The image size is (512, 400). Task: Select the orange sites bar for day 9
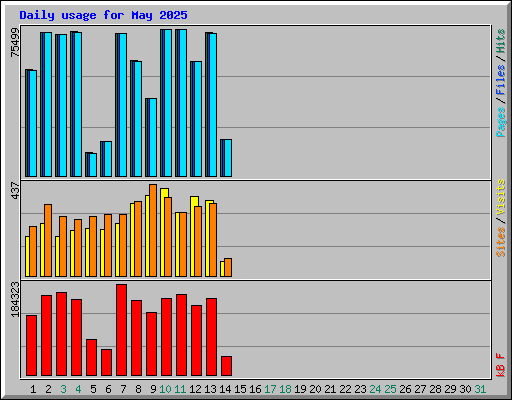[153, 230]
